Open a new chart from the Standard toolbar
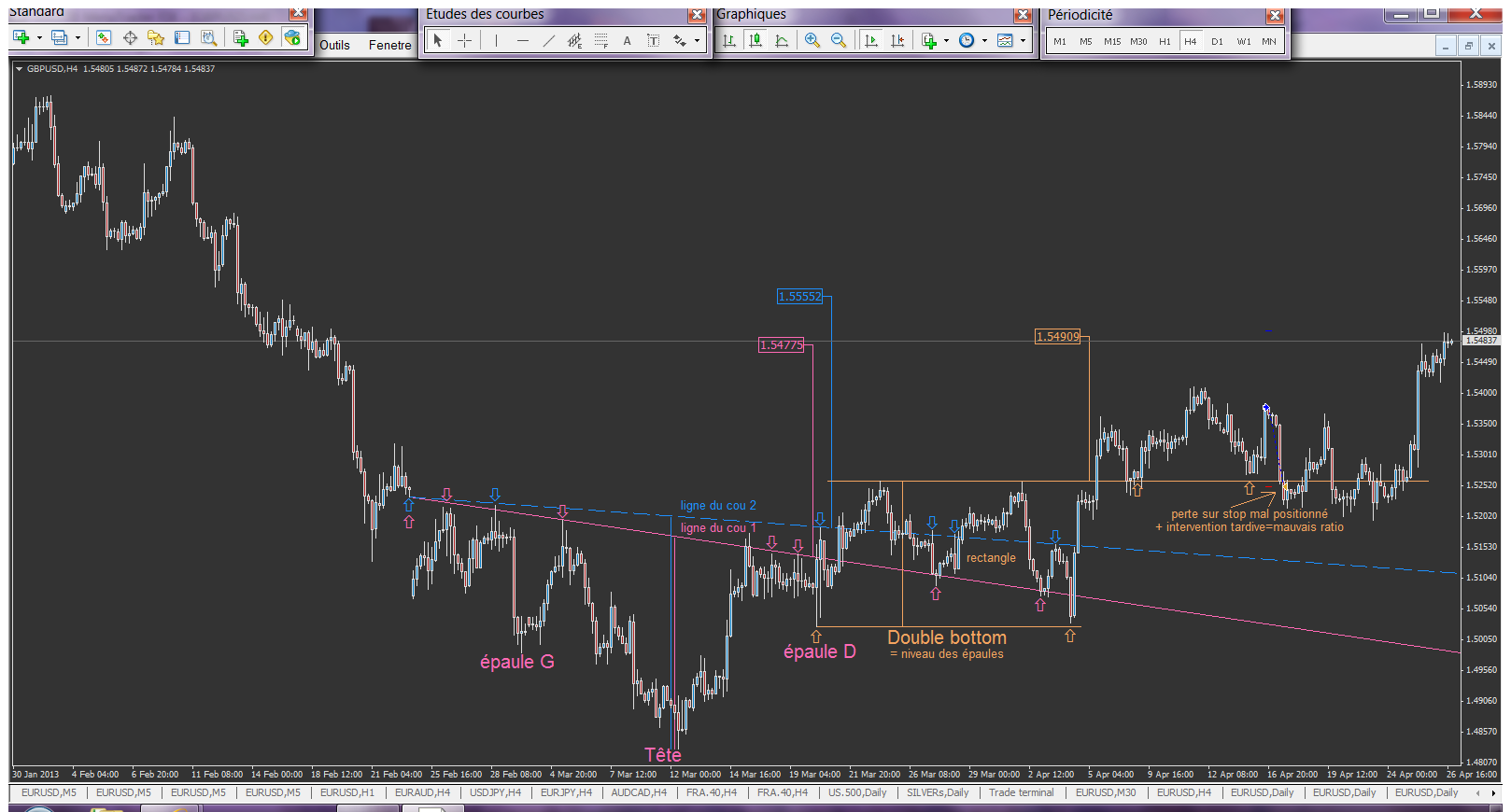 click(21, 37)
